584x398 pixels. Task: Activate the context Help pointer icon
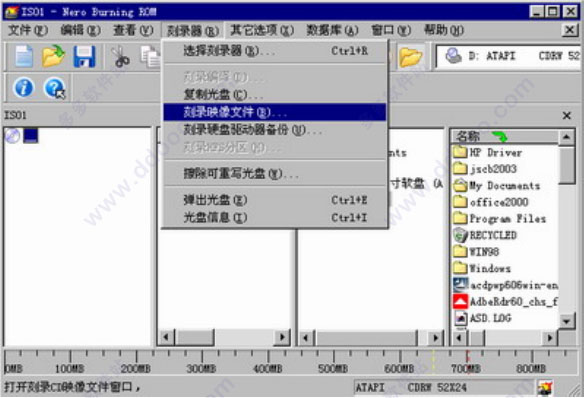tap(55, 88)
